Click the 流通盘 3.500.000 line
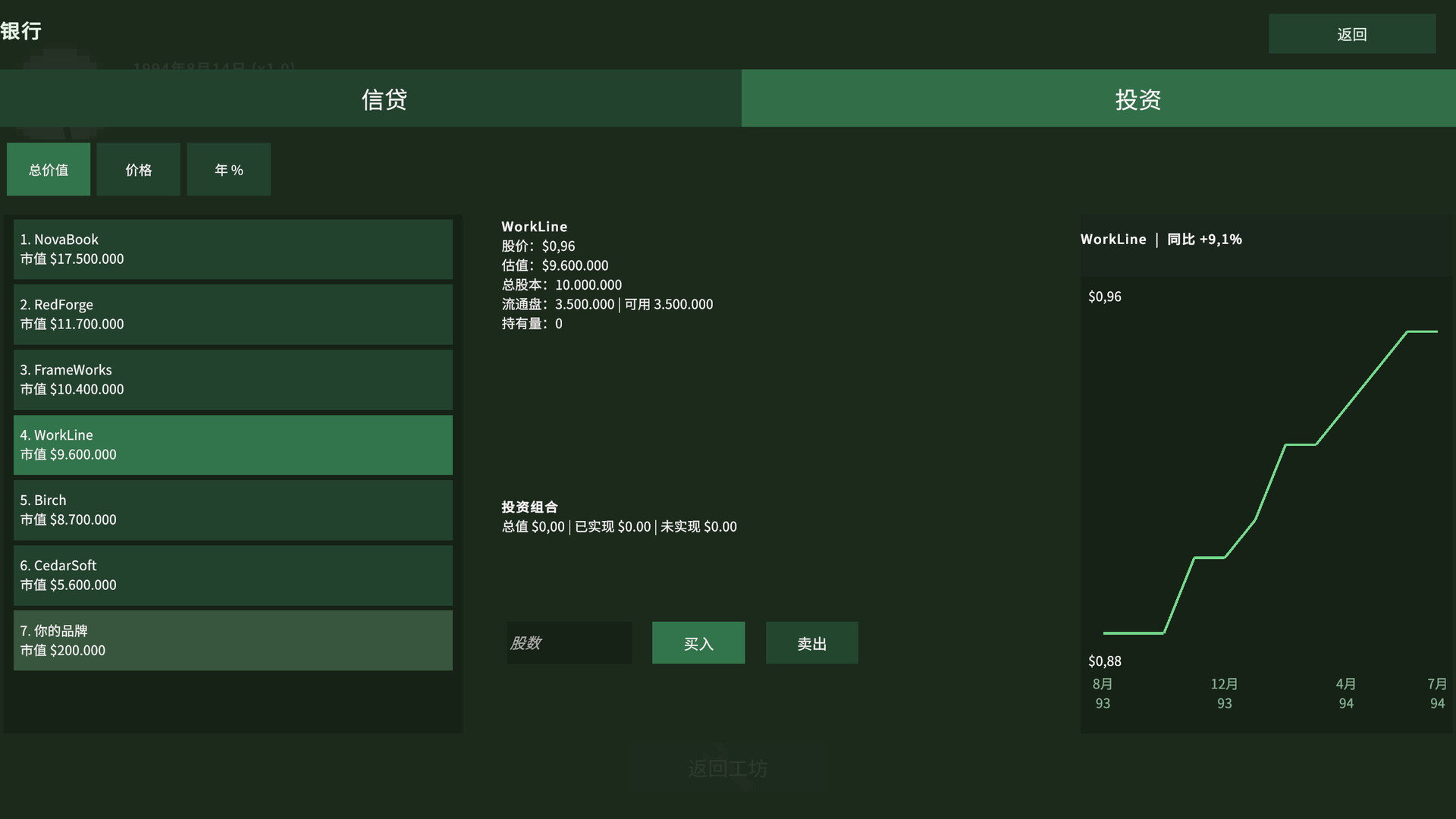The image size is (1456, 819). pos(607,304)
